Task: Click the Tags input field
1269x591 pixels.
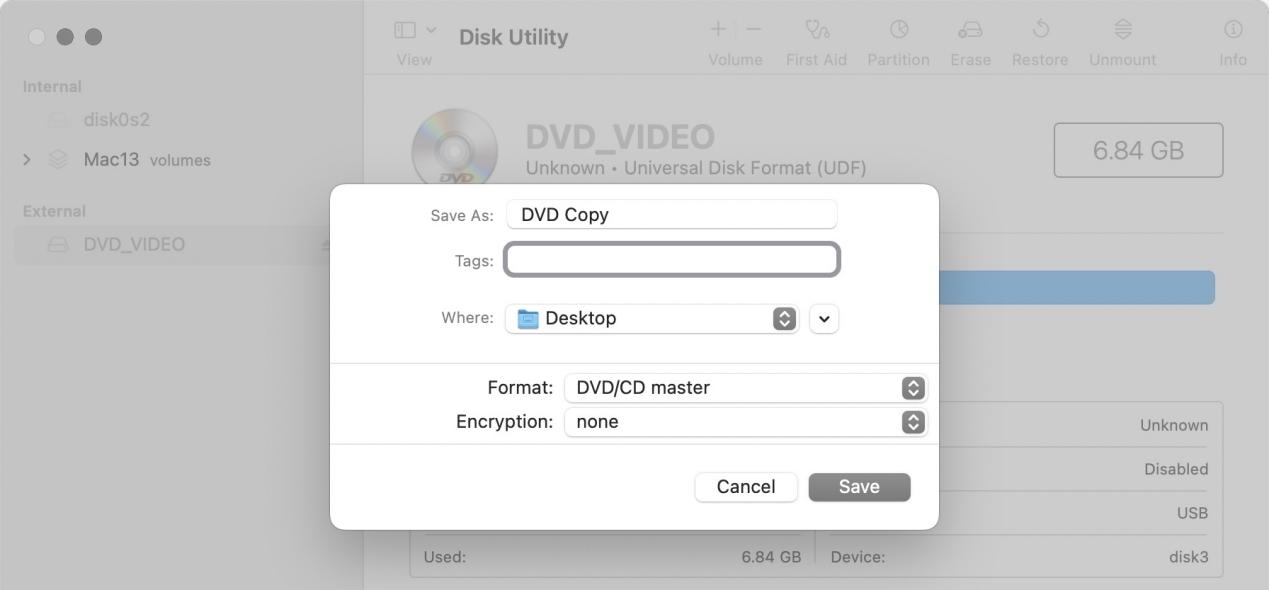Action: click(x=672, y=261)
